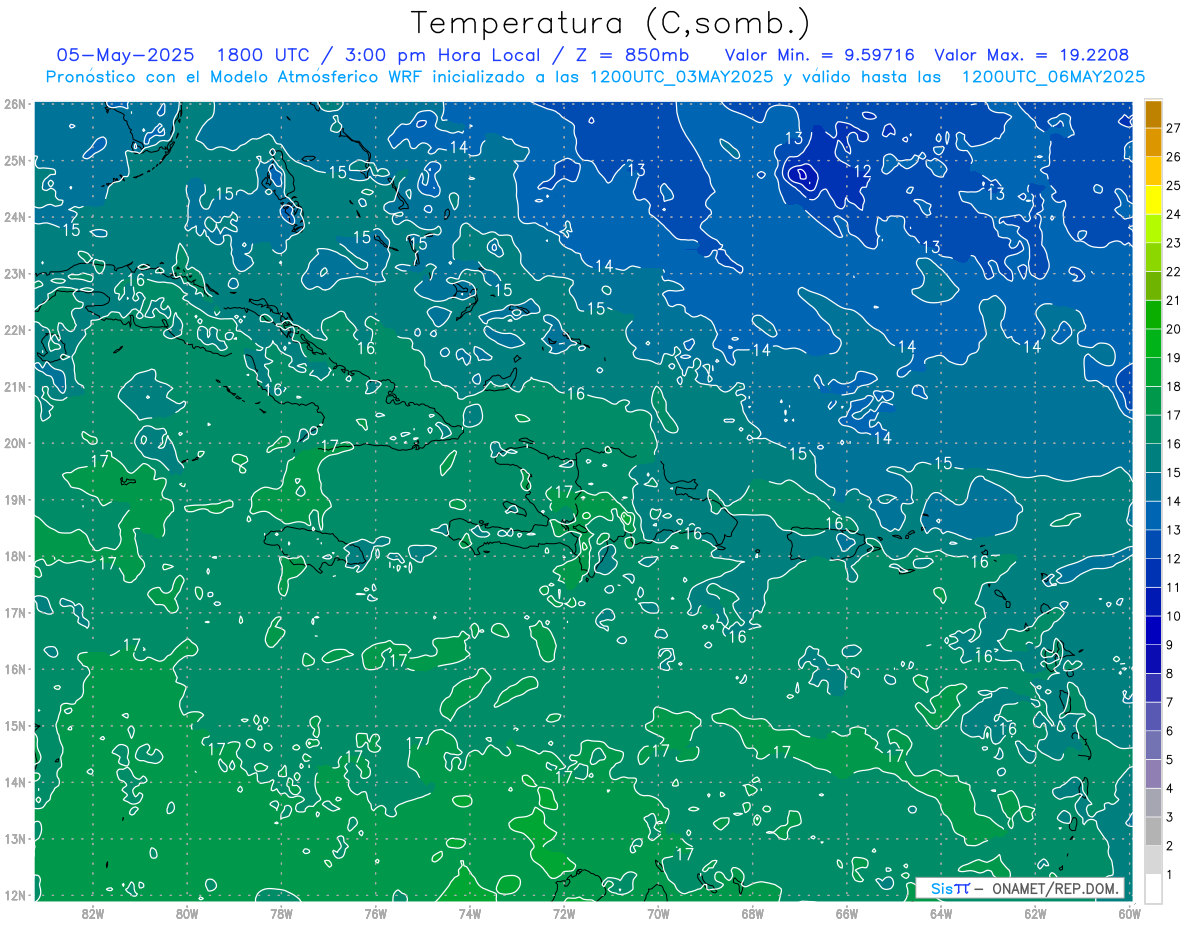
Task: Click the legend value 22
Action: (1174, 271)
